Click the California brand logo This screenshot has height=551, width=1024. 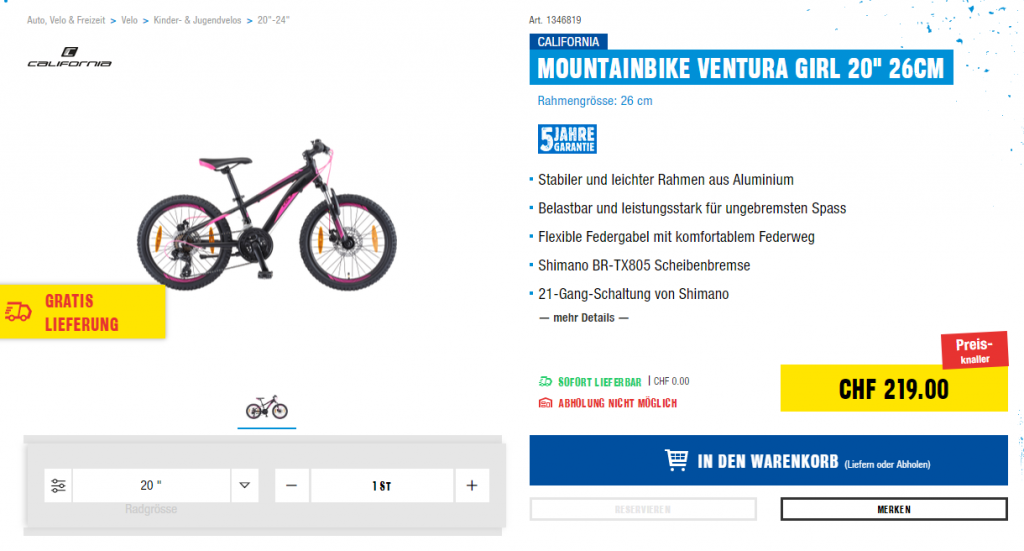69,57
